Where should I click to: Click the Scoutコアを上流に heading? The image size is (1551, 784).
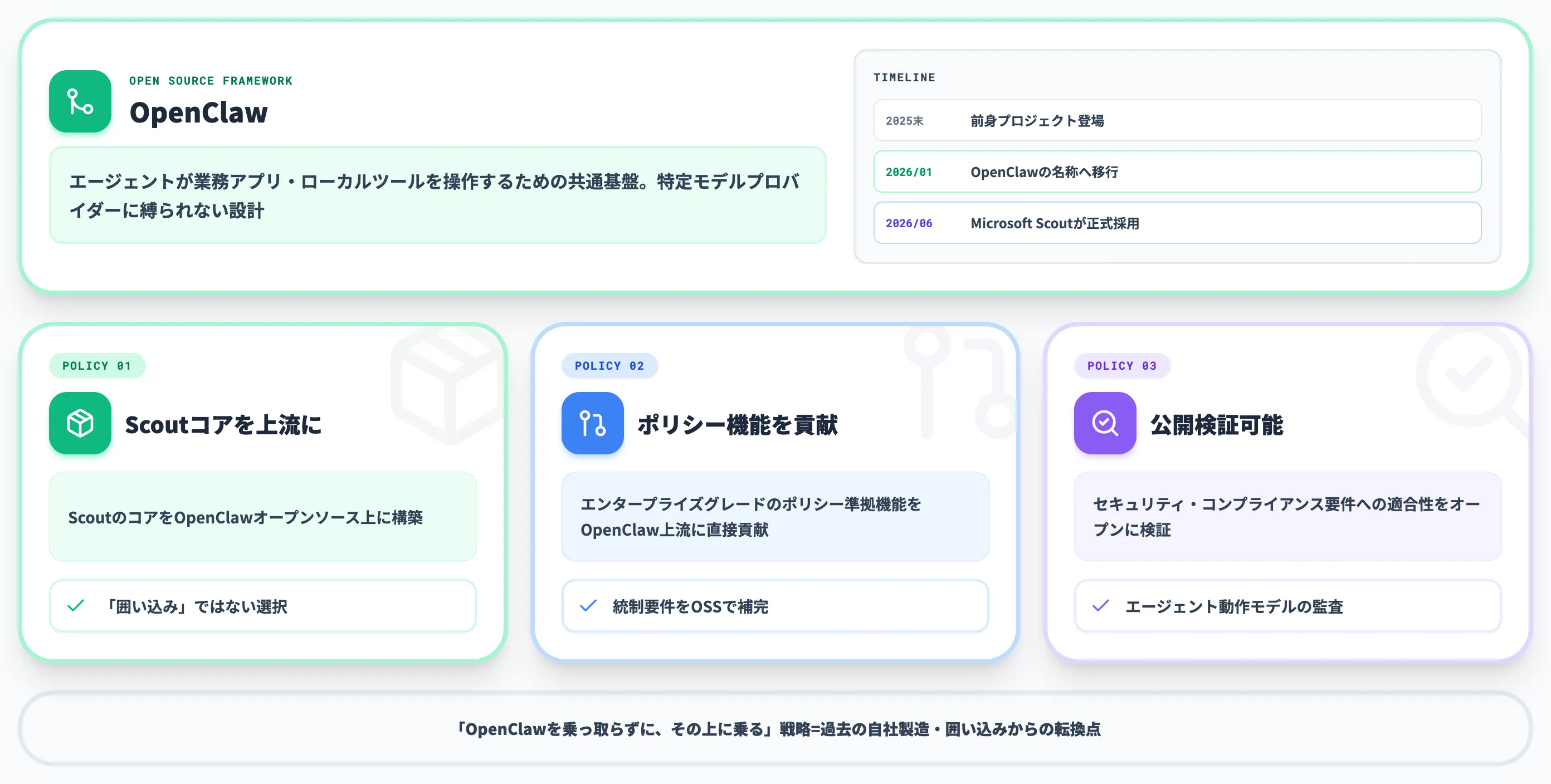tap(223, 425)
